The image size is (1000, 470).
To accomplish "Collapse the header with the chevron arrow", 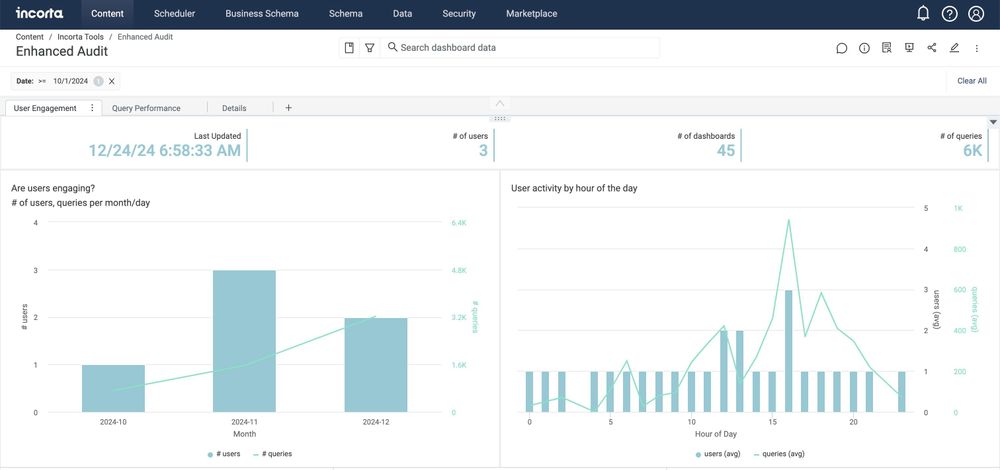I will click(500, 103).
